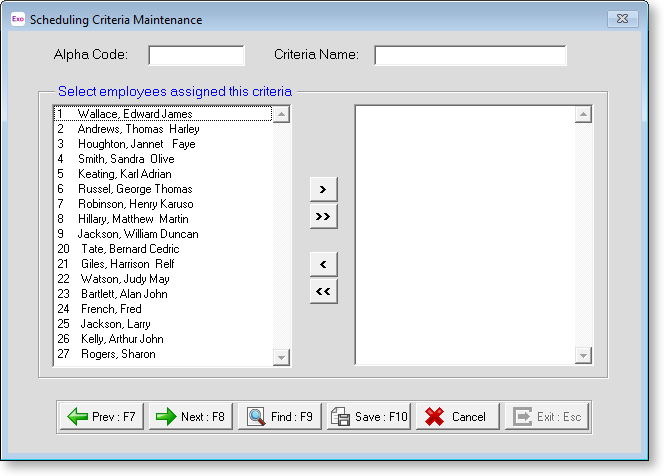Click inside the Alpha Code field
Image resolution: width=664 pixels, height=476 pixels.
[x=196, y=55]
